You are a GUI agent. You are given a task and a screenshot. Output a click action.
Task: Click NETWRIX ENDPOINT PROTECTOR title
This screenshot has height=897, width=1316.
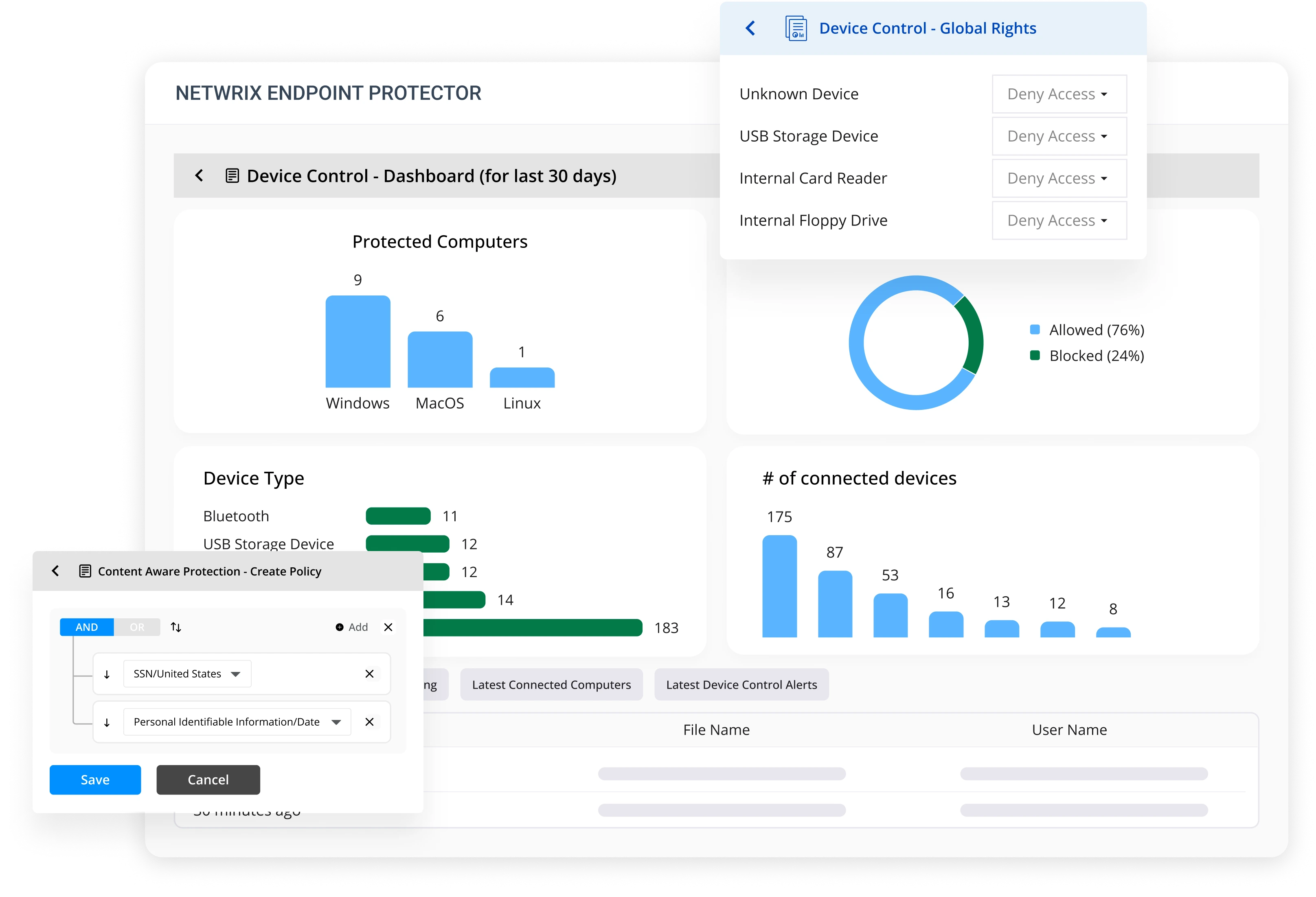click(x=329, y=93)
